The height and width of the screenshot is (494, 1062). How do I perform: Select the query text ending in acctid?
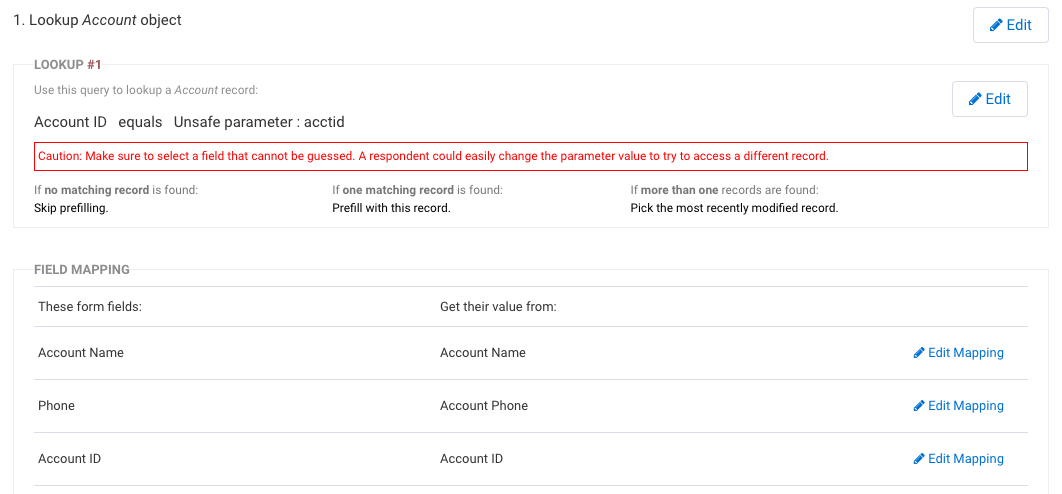click(190, 123)
